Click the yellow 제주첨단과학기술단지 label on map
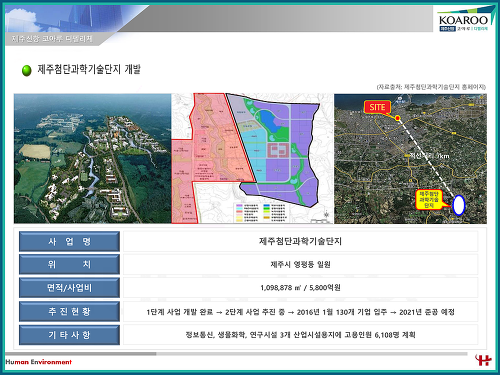This screenshot has height=375, width=500. pos(429,200)
